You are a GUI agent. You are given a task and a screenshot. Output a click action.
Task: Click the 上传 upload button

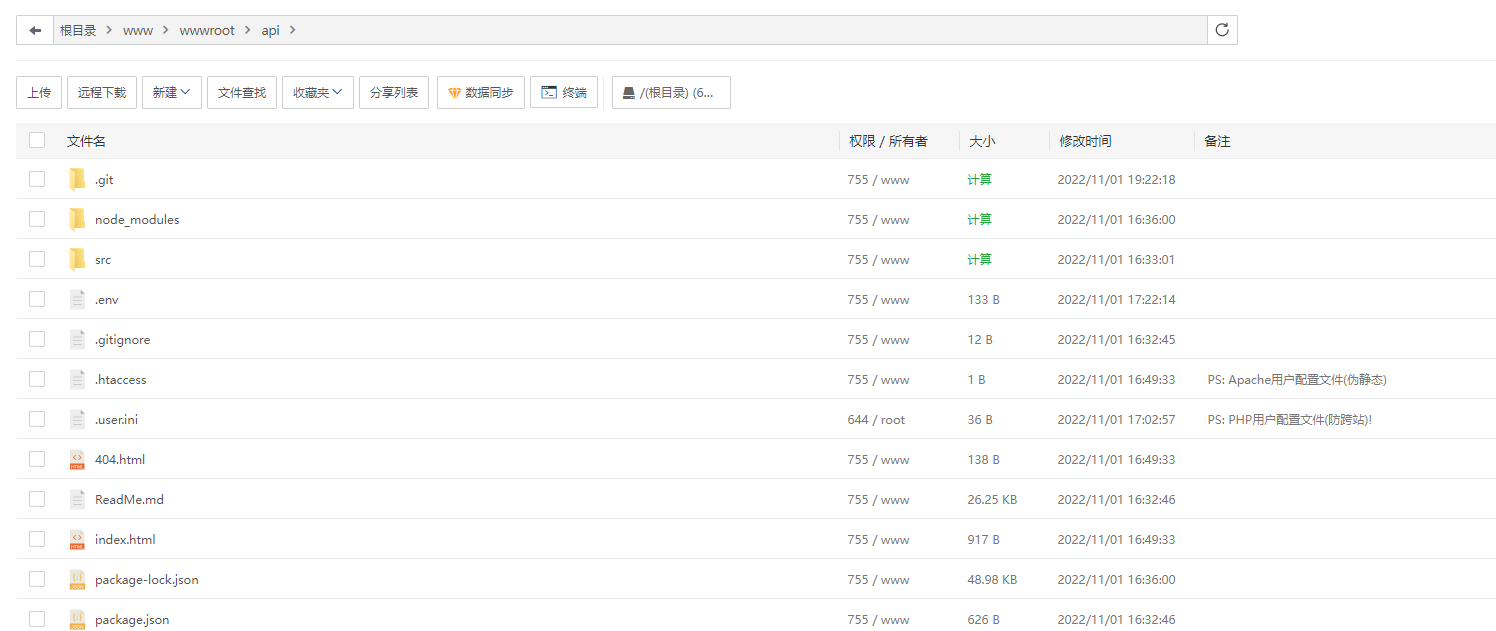[x=39, y=92]
